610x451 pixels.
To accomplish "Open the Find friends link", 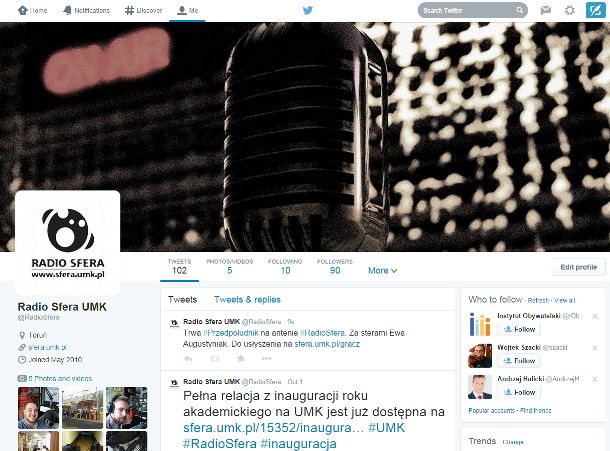I will [x=536, y=411].
